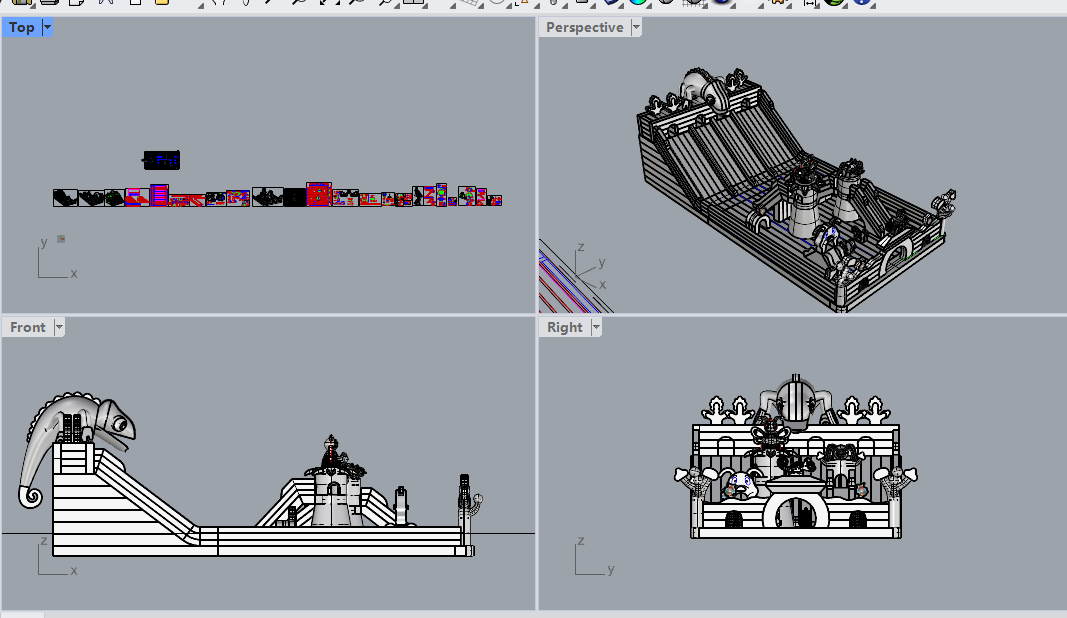Expand the Right viewport dropdown arrow
Image resolution: width=1067 pixels, height=618 pixels.
coord(597,327)
